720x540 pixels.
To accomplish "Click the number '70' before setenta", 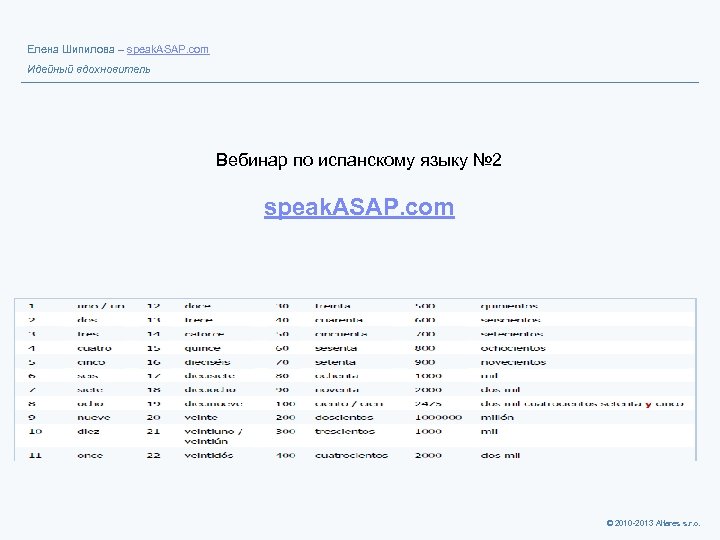I will point(282,362).
